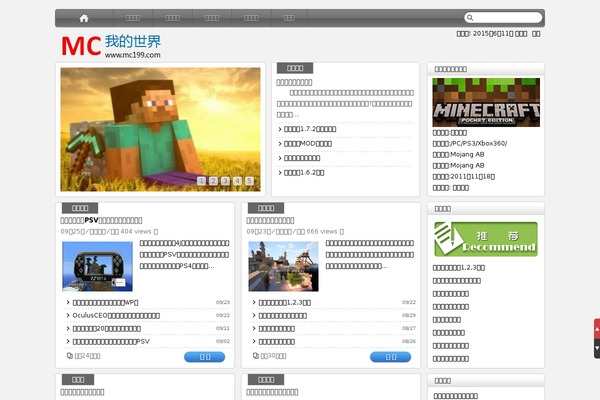
Task: Click the pages icon next to 30
Action: pyautogui.click(x=256, y=356)
